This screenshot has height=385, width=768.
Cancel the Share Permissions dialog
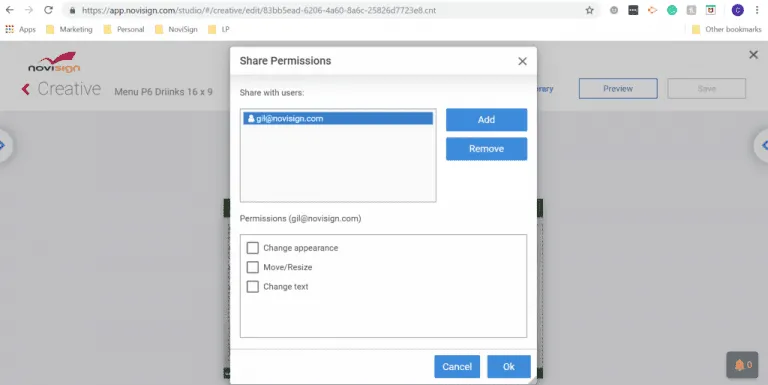point(457,366)
